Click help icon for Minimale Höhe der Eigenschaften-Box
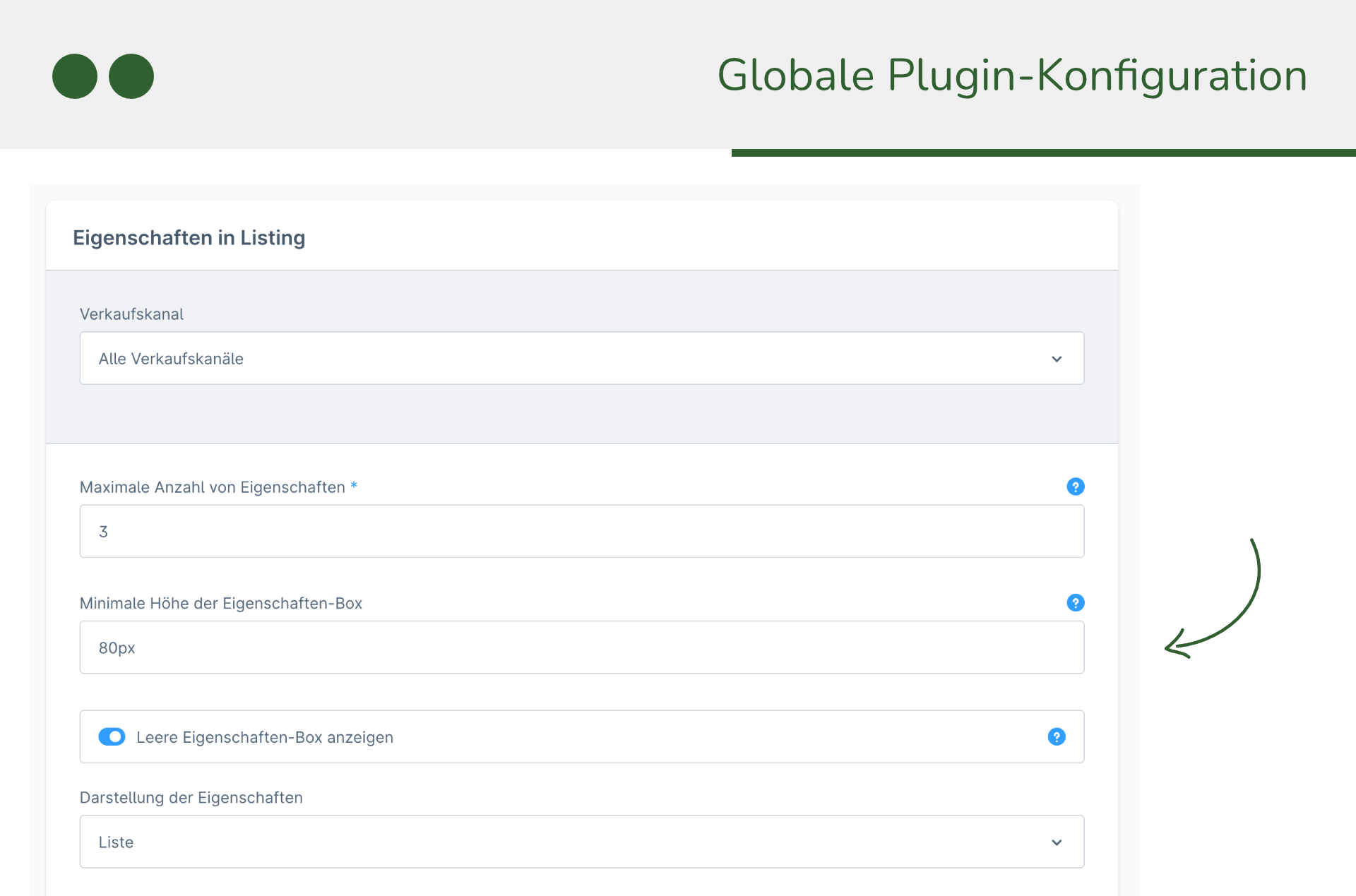This screenshot has width=1356, height=896. pyautogui.click(x=1075, y=603)
